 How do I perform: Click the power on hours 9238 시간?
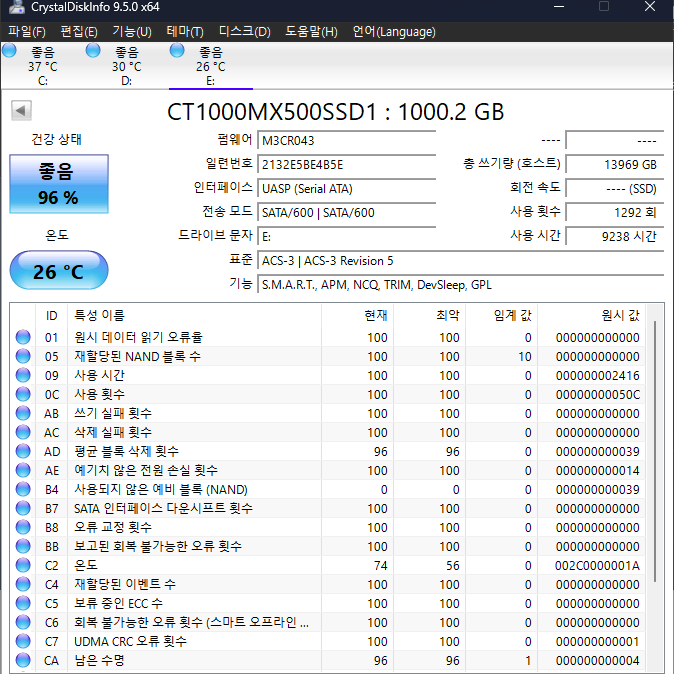pyautogui.click(x=615, y=237)
